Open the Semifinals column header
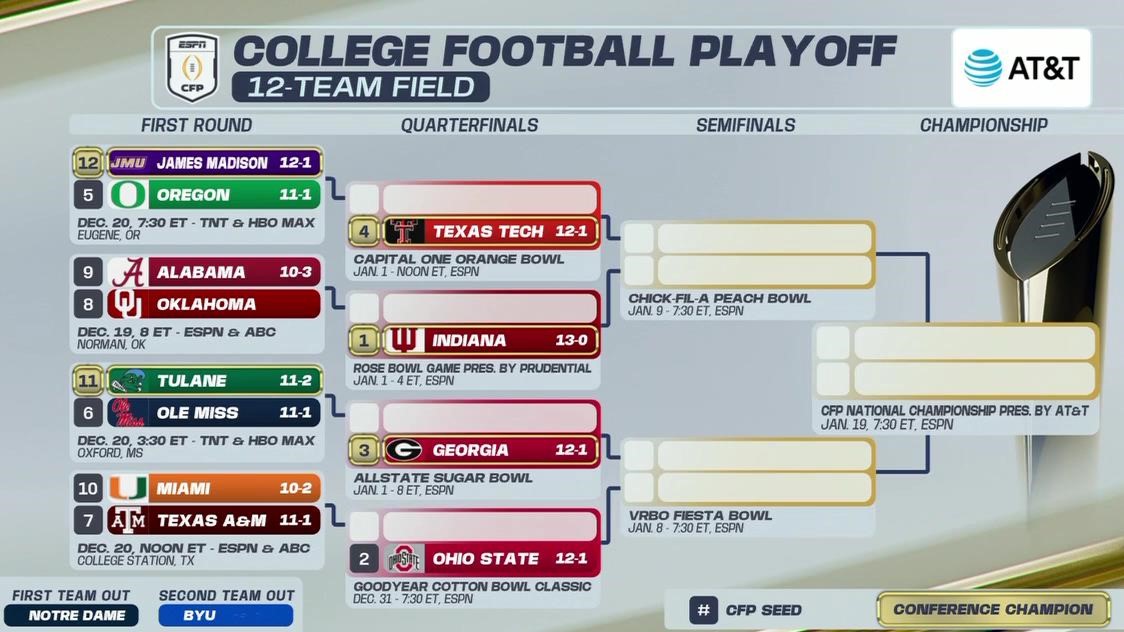This screenshot has width=1124, height=632. 745,125
